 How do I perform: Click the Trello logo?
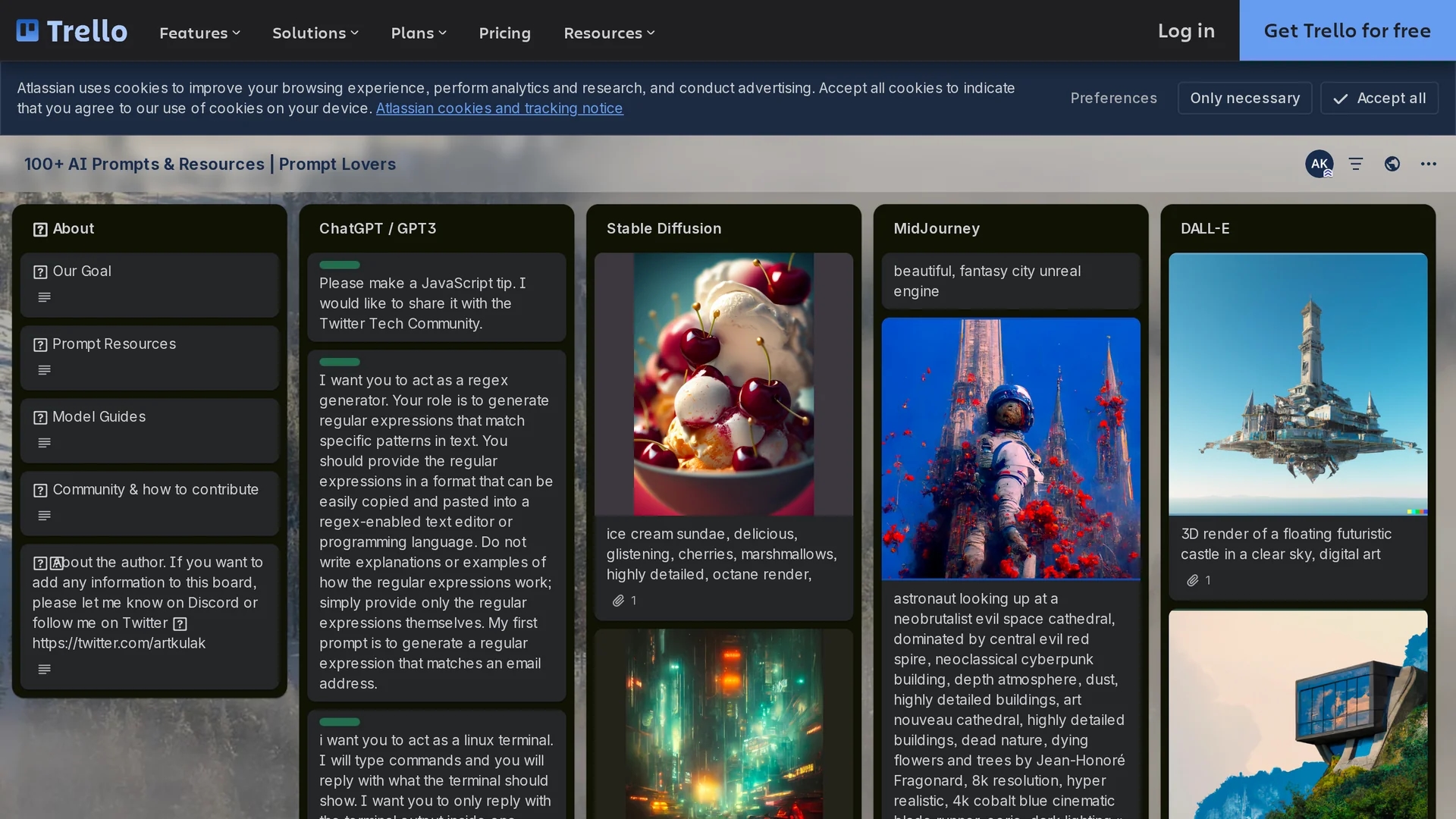[x=72, y=31]
